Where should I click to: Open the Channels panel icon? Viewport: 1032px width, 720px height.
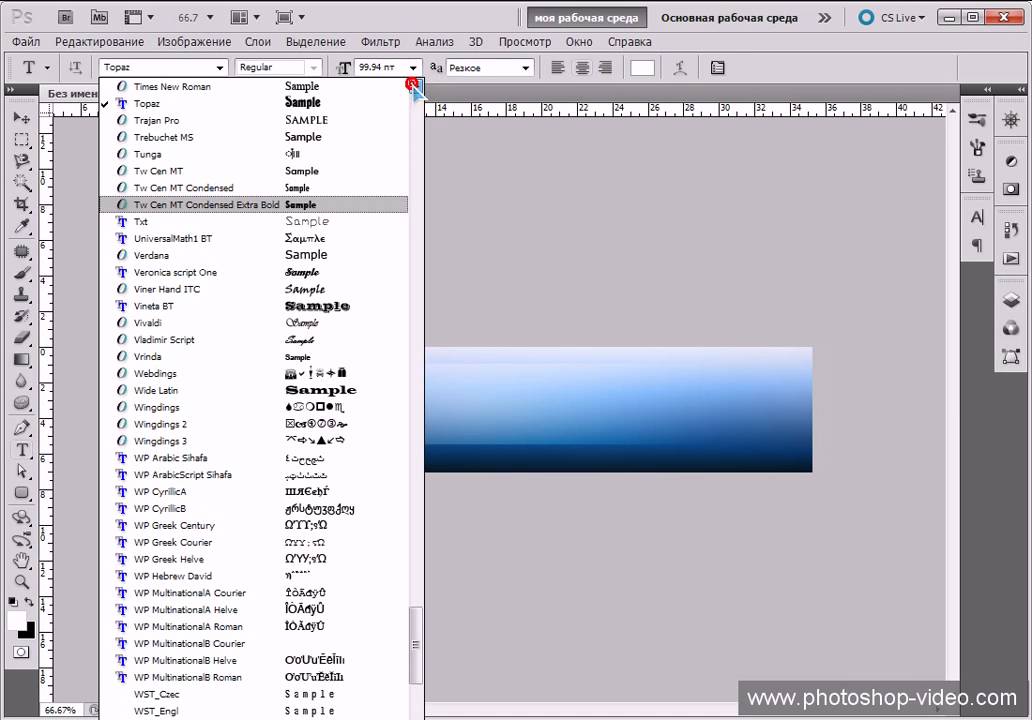(1011, 328)
